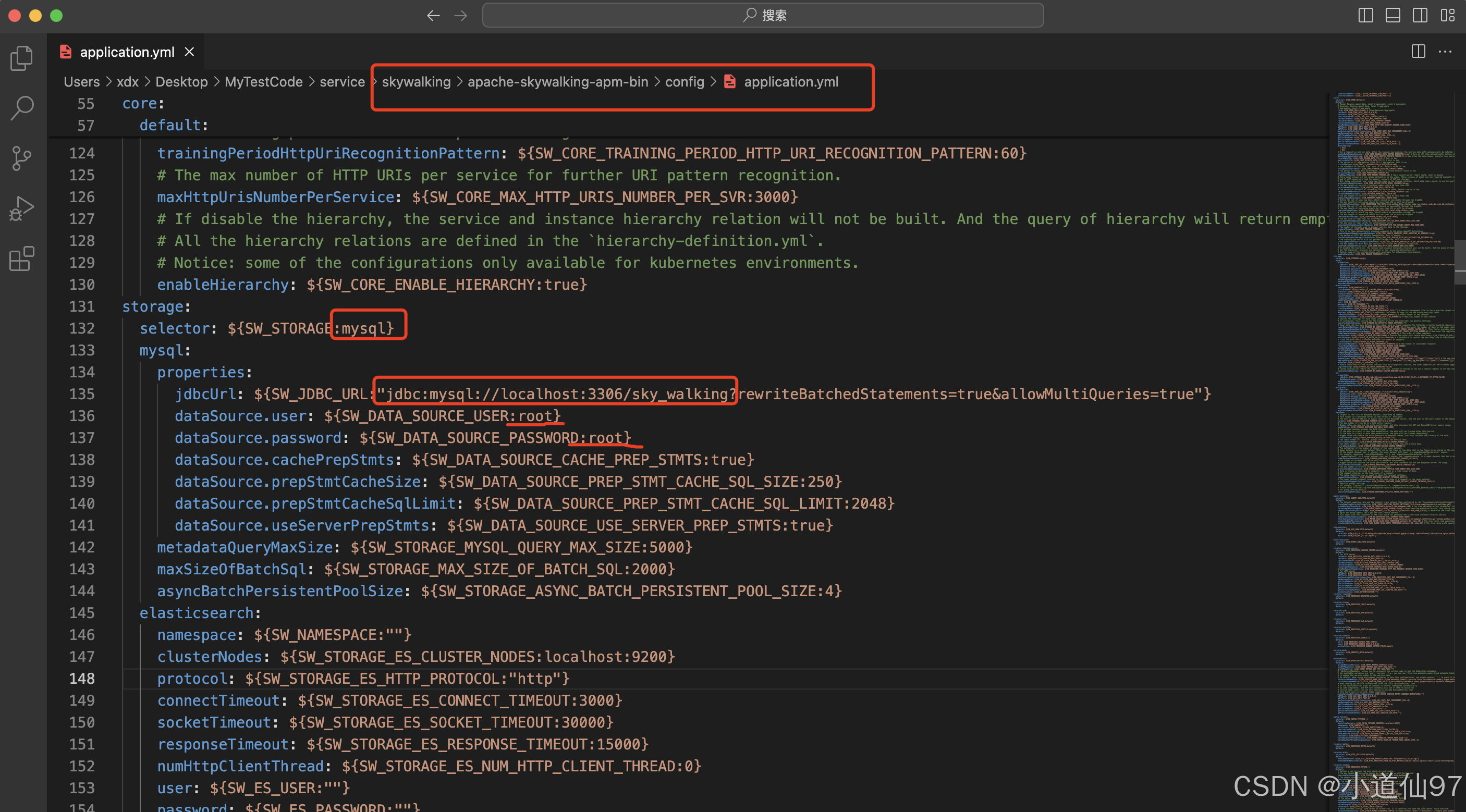The image size is (1466, 812).
Task: Click 'responseTimeout' key
Action: (223, 744)
